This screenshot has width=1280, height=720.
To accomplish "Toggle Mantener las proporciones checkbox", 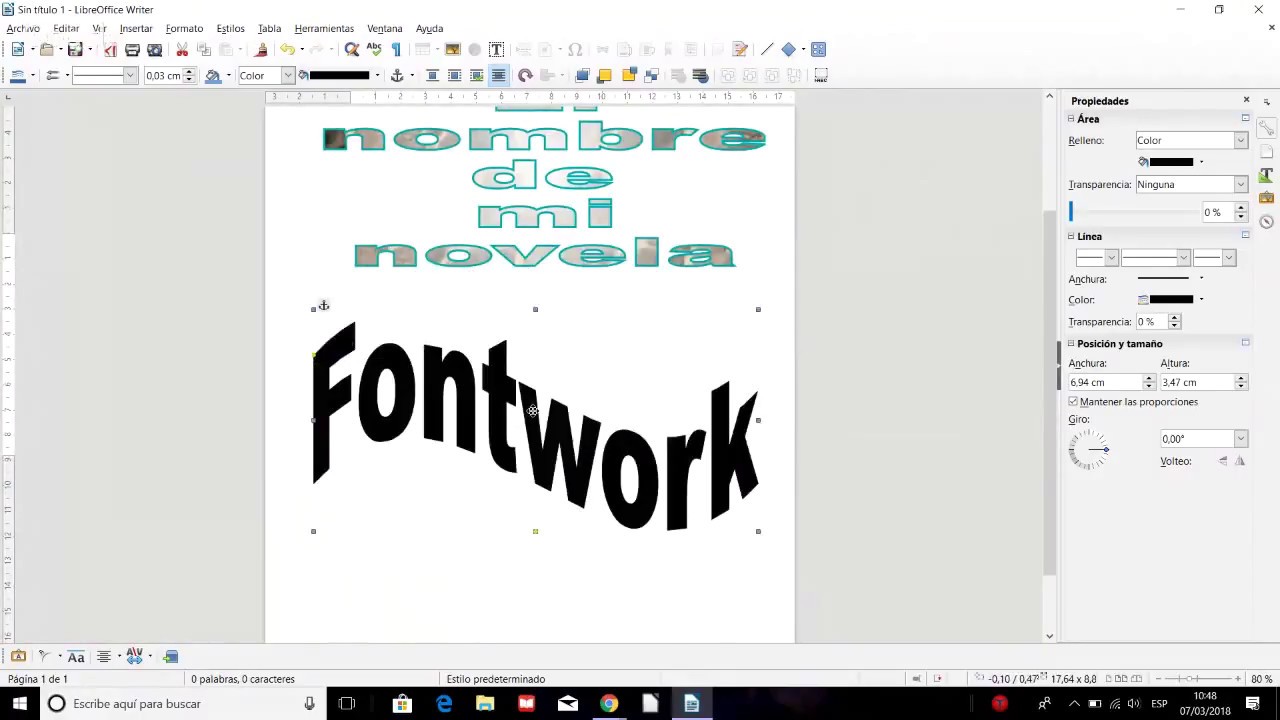I will click(x=1073, y=402).
